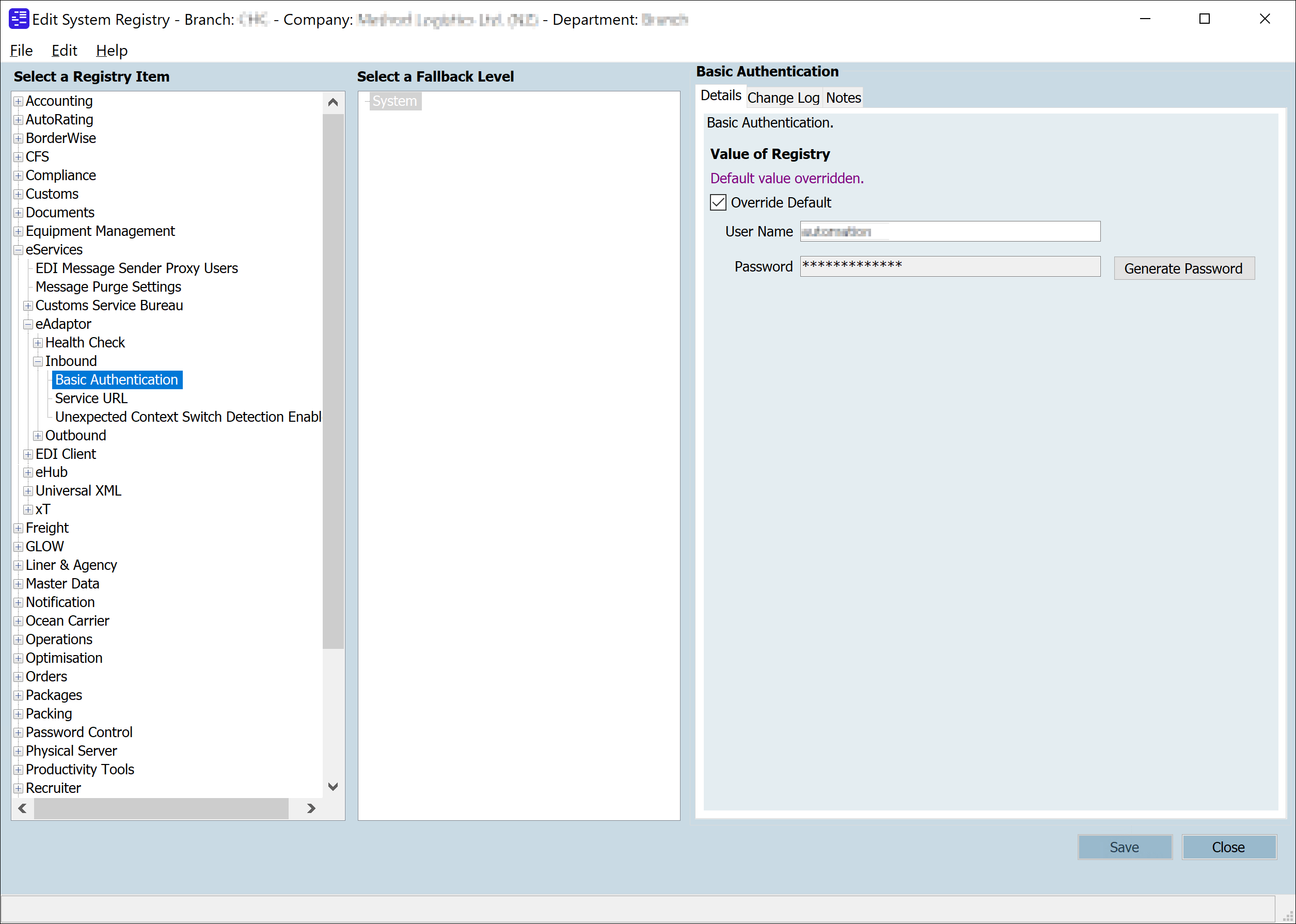Screen dimensions: 1296x924
Task: Expand the Accounting category
Action: [x=18, y=101]
